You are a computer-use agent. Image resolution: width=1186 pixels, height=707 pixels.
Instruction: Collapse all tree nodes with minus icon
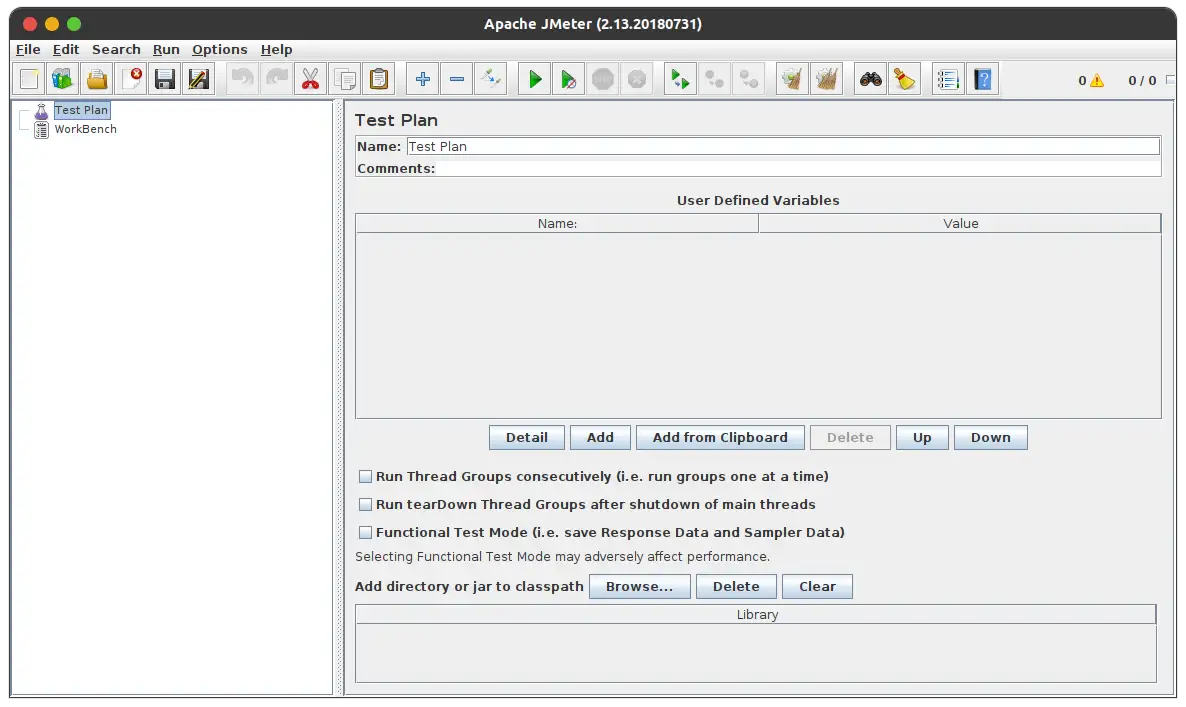pos(457,79)
